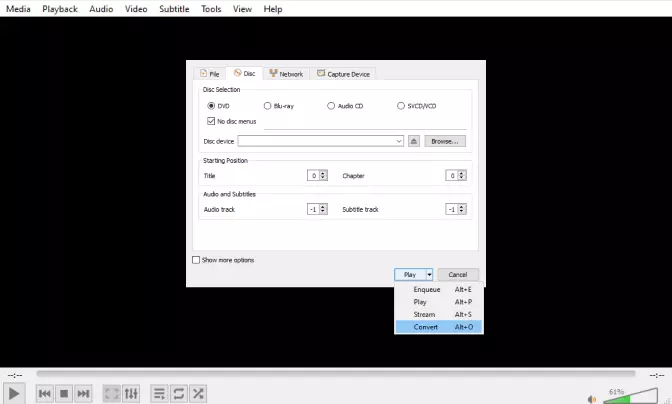Open the Playback menu
This screenshot has height=404, width=672.
pos(60,9)
